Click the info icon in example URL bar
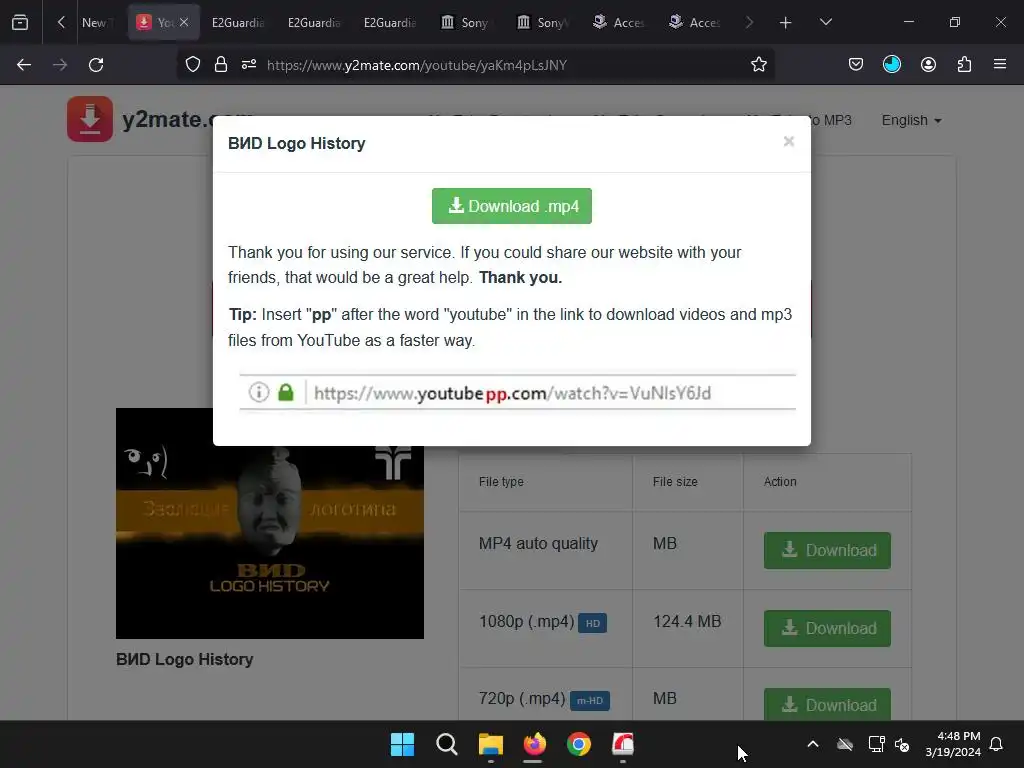This screenshot has width=1024, height=768. tap(259, 392)
